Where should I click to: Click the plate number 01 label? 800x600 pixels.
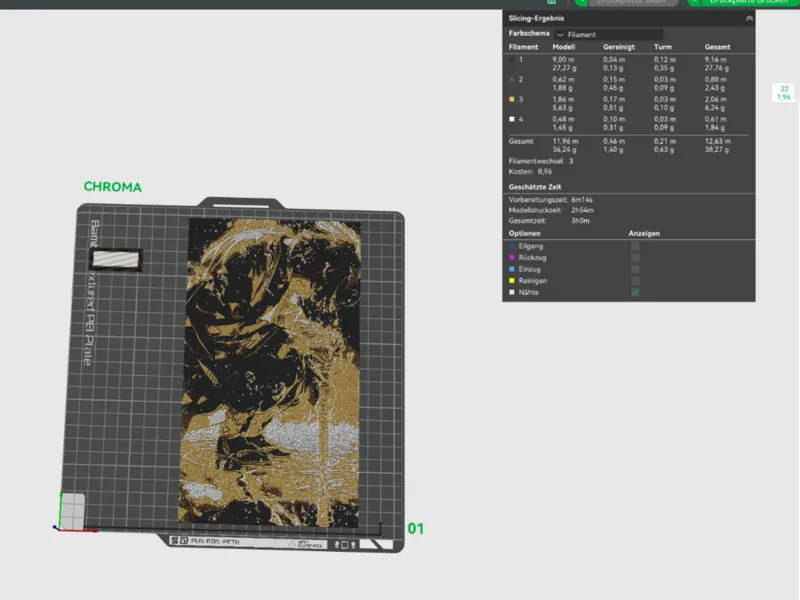pos(416,529)
